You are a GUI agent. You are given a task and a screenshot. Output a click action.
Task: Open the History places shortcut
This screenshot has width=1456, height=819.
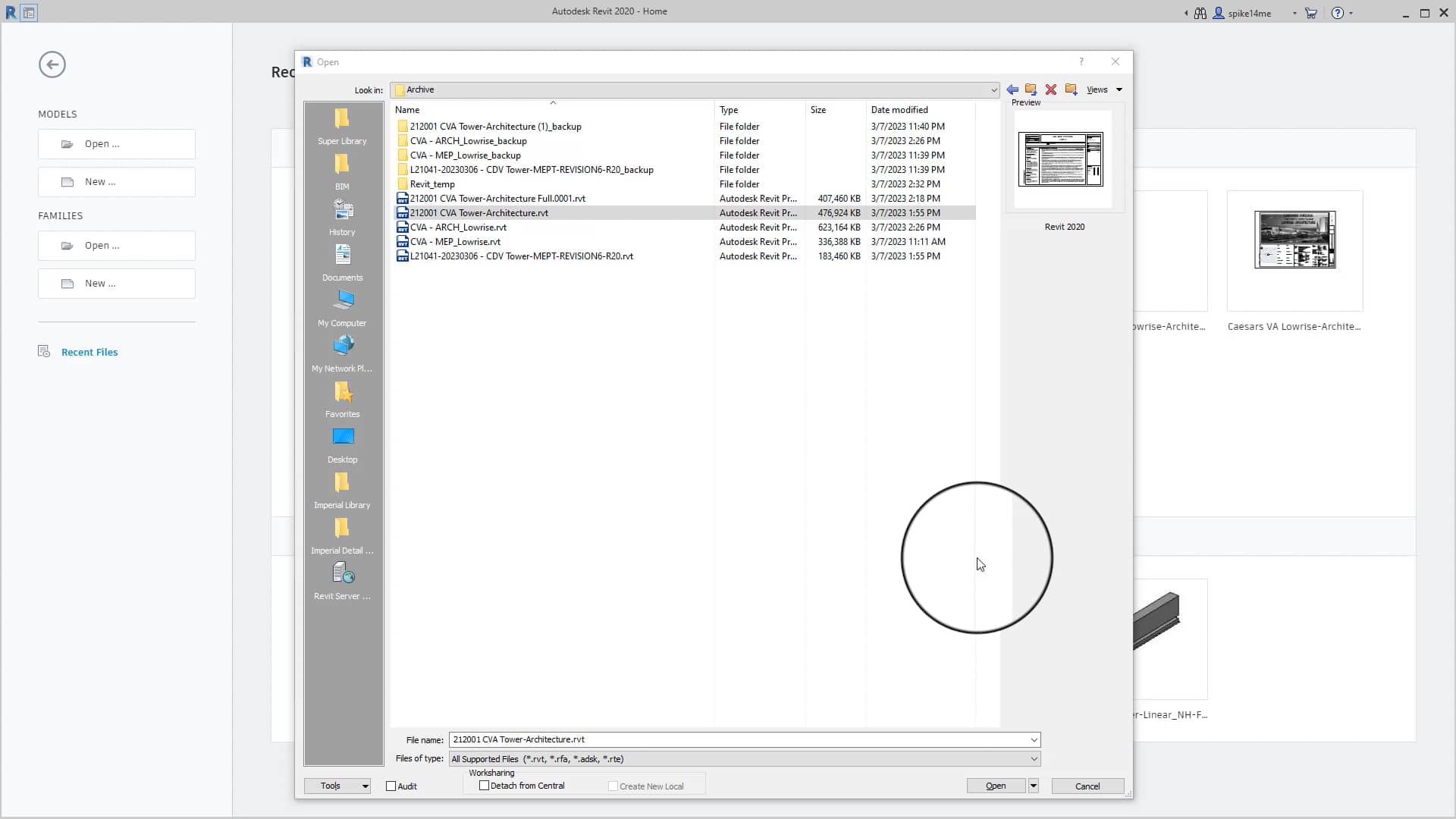click(x=342, y=217)
